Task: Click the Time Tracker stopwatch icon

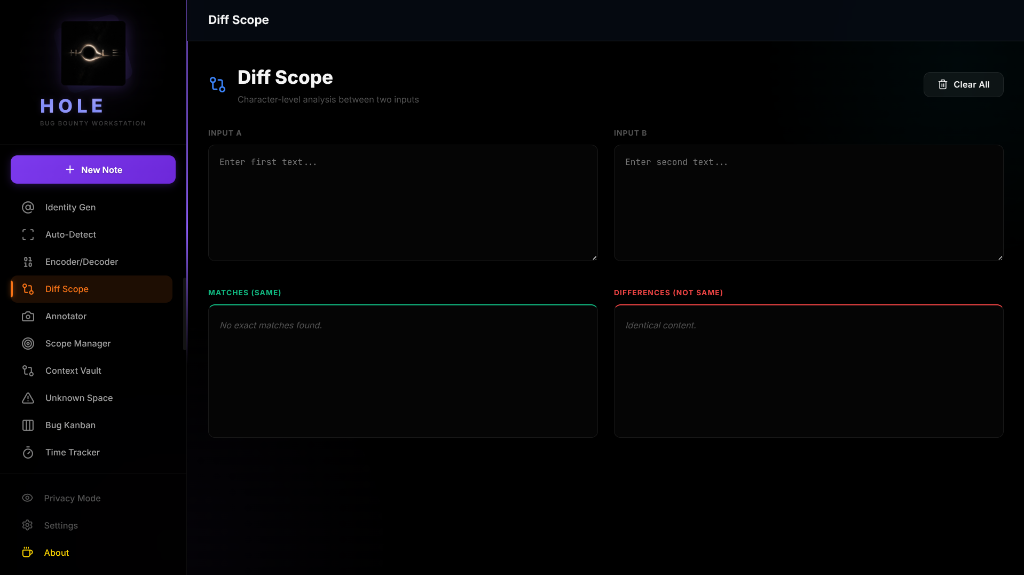Action: point(27,452)
